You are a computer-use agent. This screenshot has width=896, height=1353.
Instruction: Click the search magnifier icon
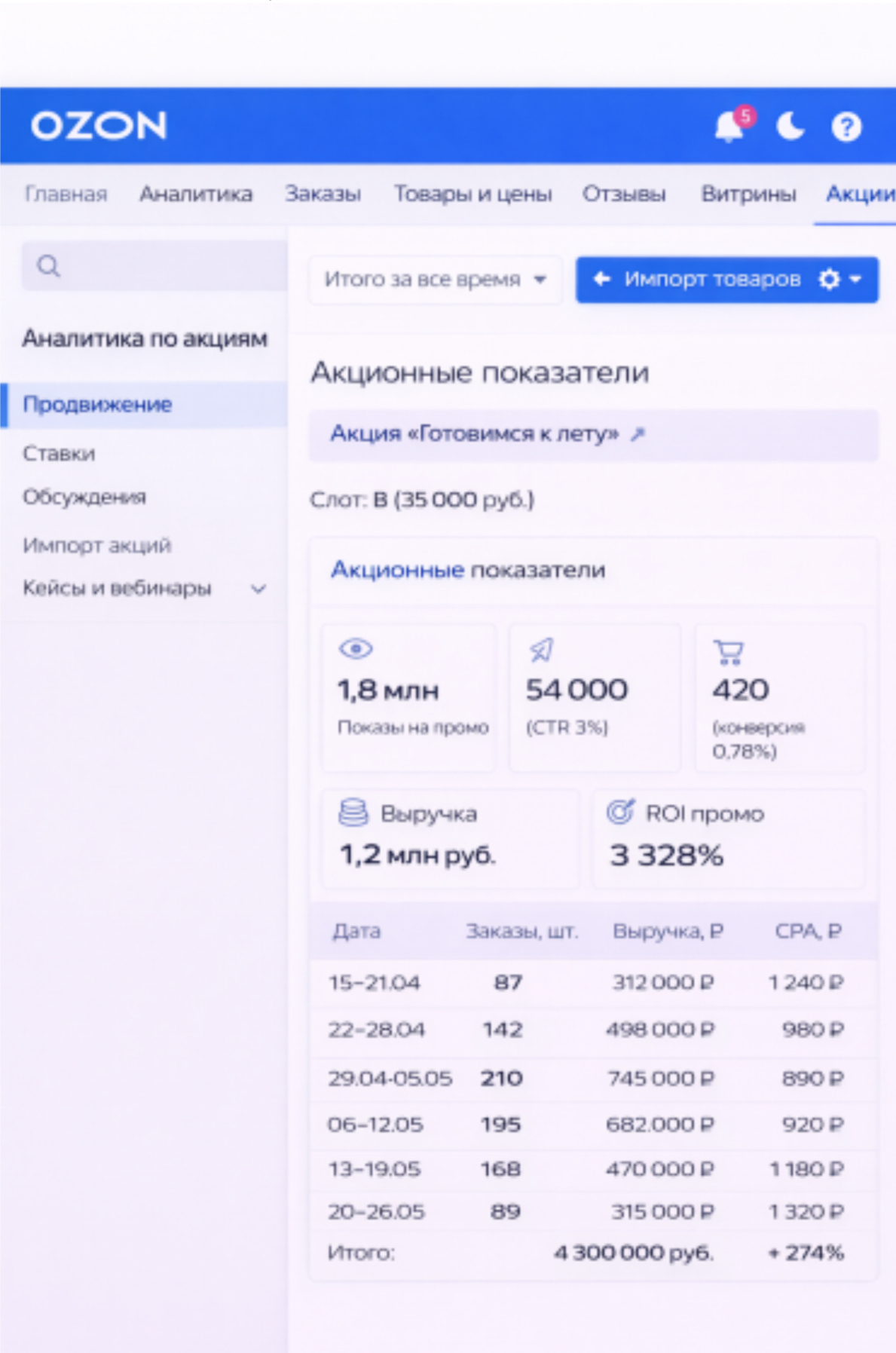coord(48,266)
